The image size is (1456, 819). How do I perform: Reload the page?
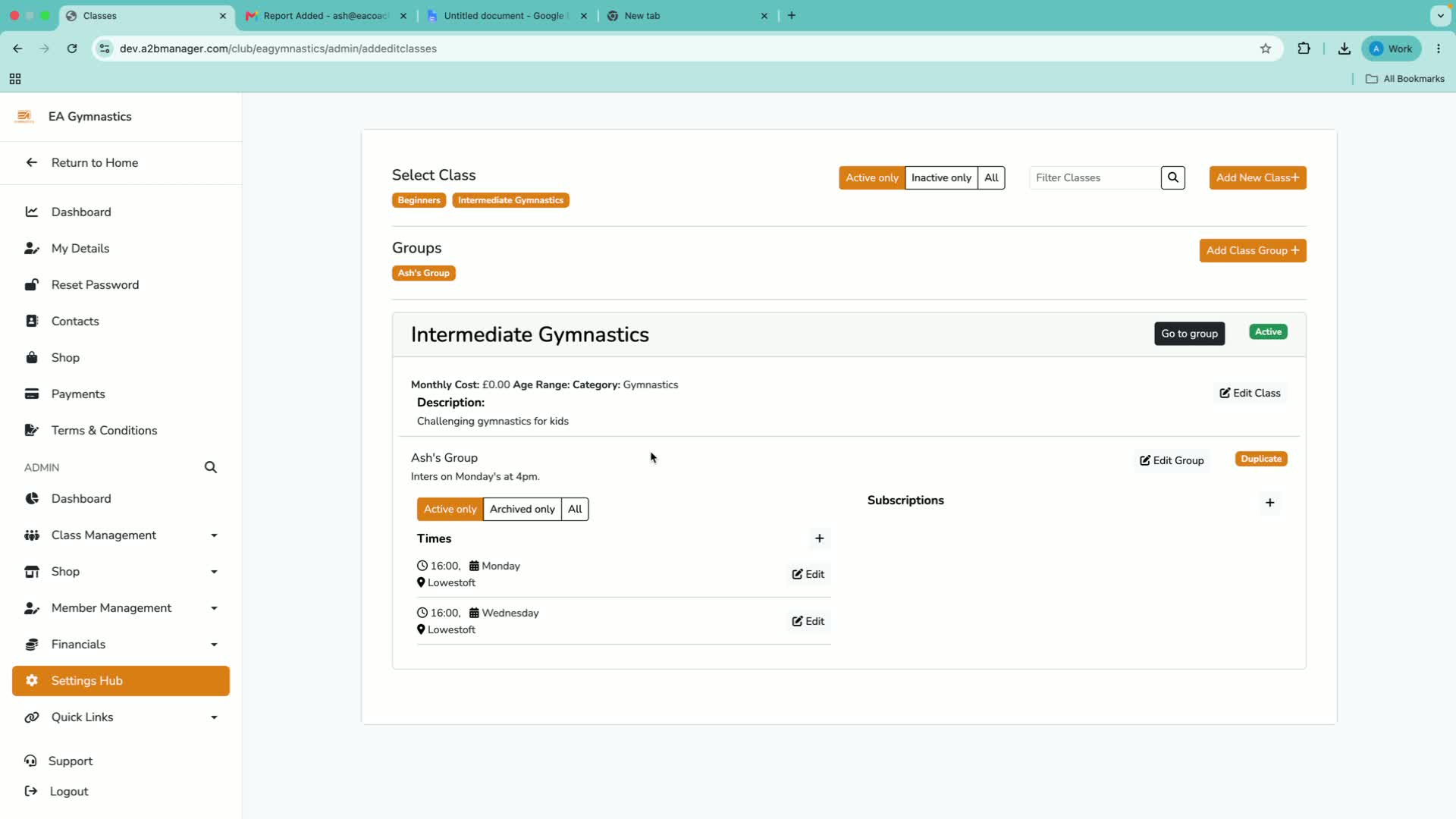click(x=72, y=49)
